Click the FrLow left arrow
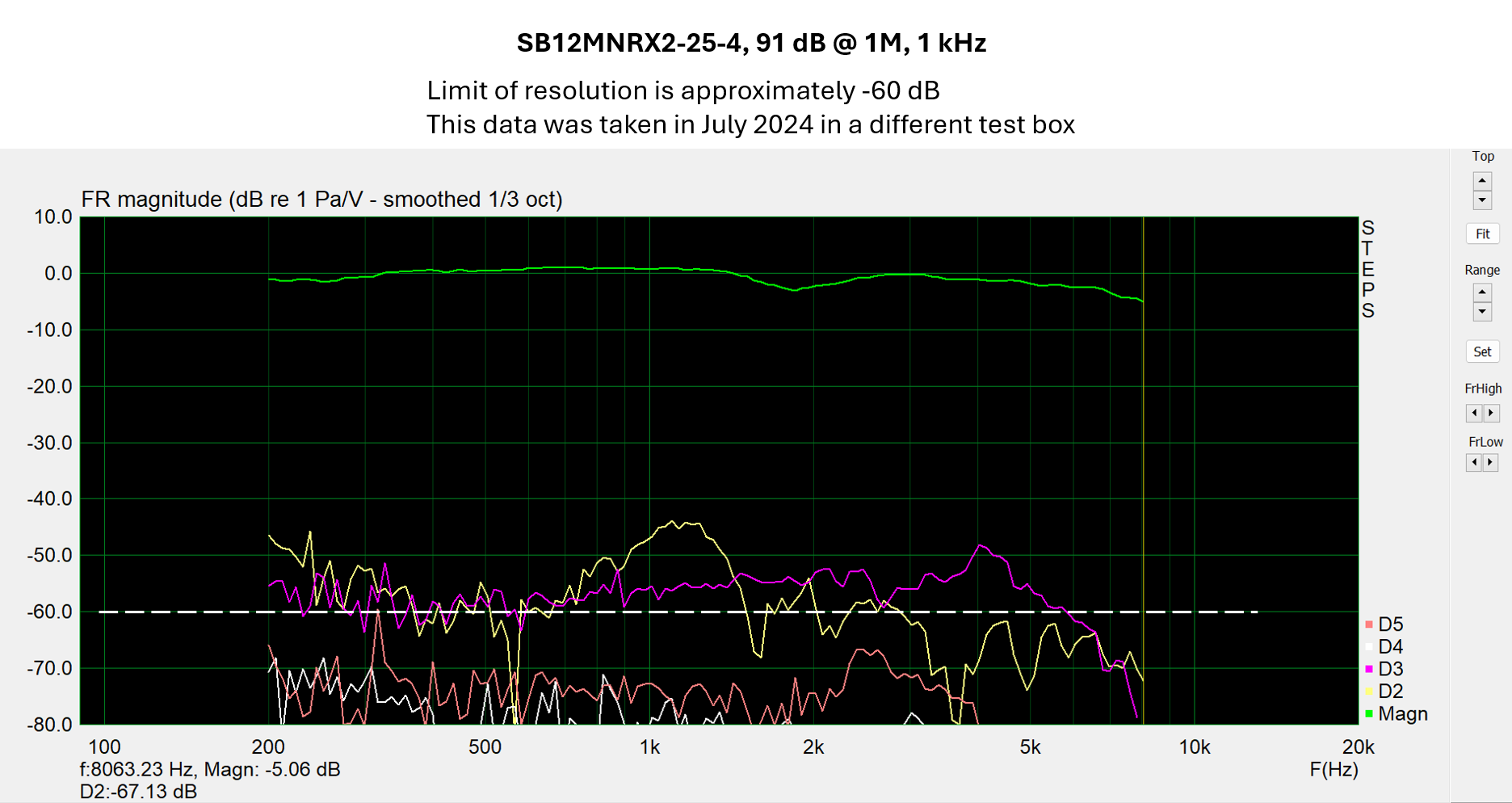1512x803 pixels. tap(1474, 462)
